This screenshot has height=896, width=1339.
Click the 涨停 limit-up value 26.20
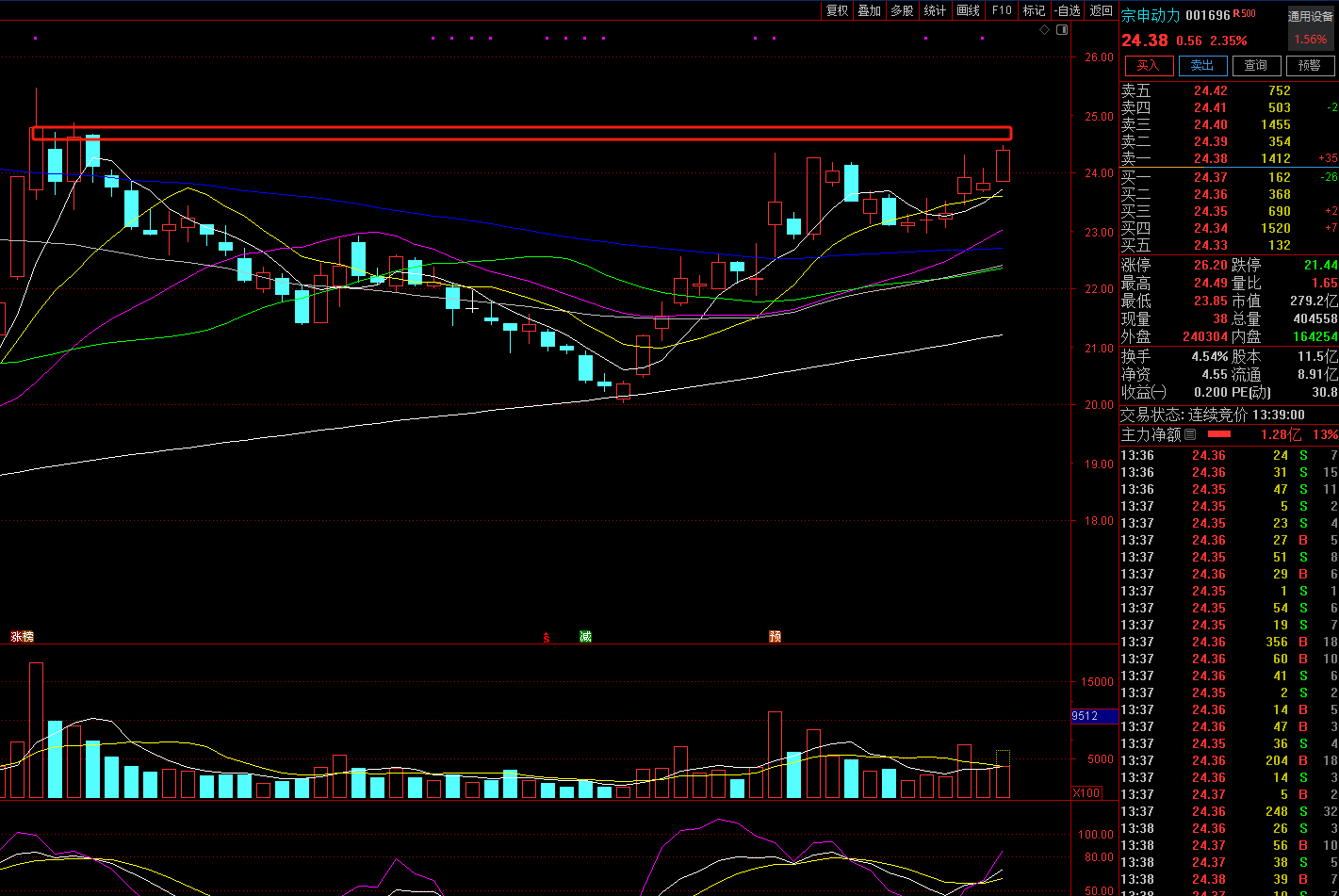click(x=1210, y=266)
